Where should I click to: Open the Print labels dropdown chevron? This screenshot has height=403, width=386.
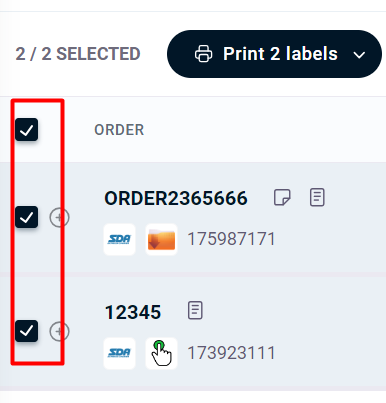(359, 54)
